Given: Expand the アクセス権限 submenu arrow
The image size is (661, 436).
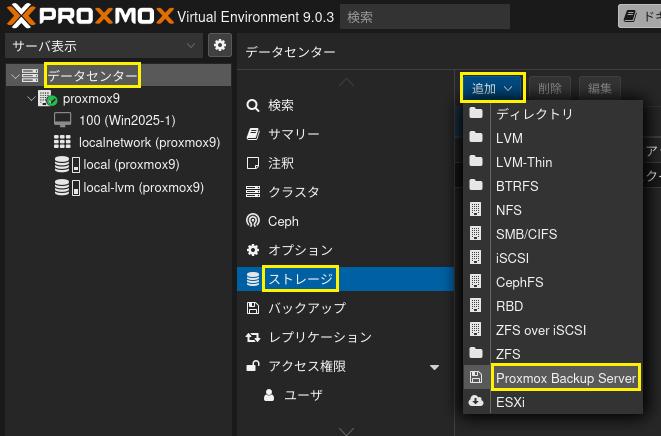Looking at the screenshot, I should [x=434, y=367].
